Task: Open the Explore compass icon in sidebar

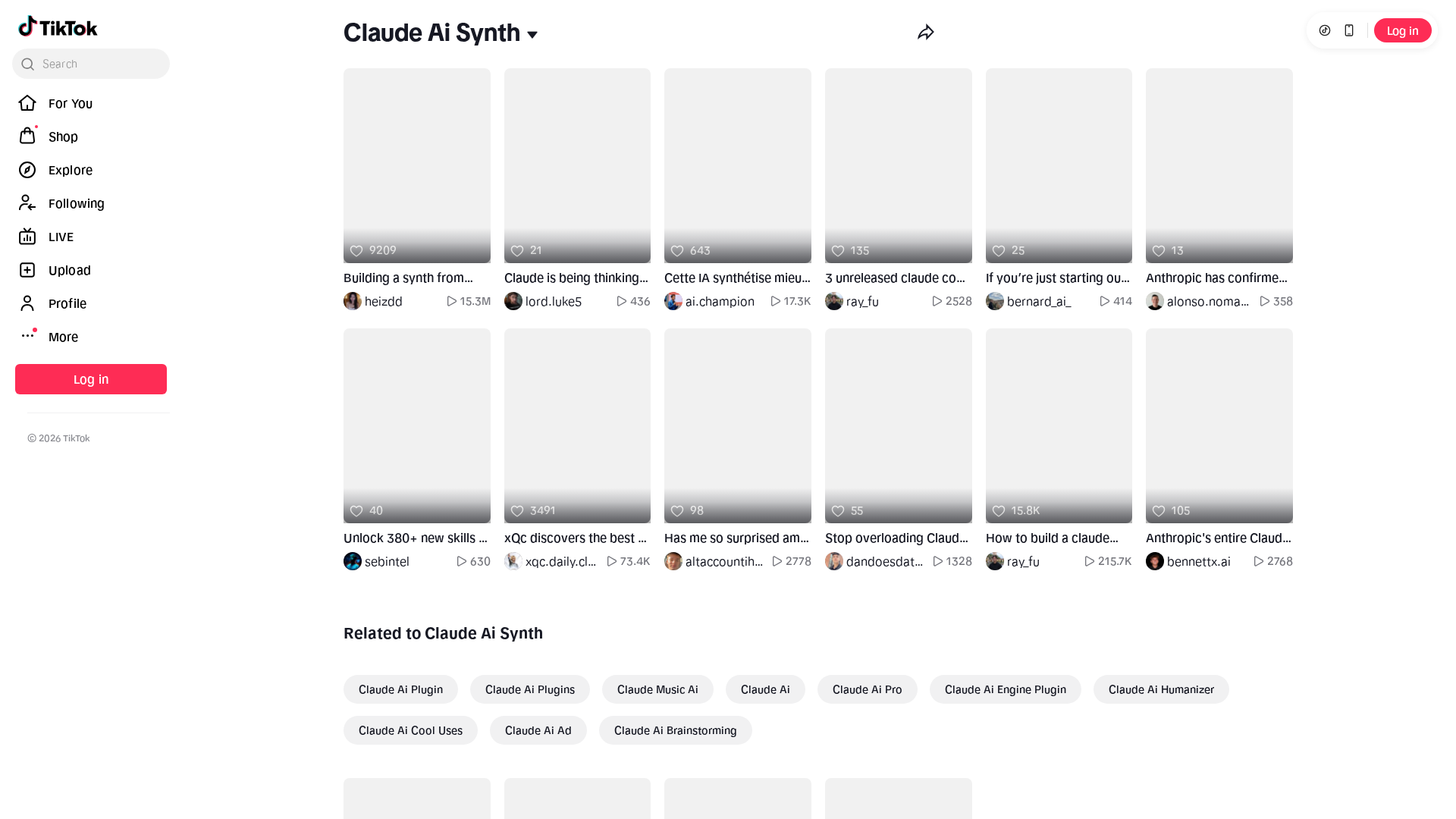Action: point(27,170)
